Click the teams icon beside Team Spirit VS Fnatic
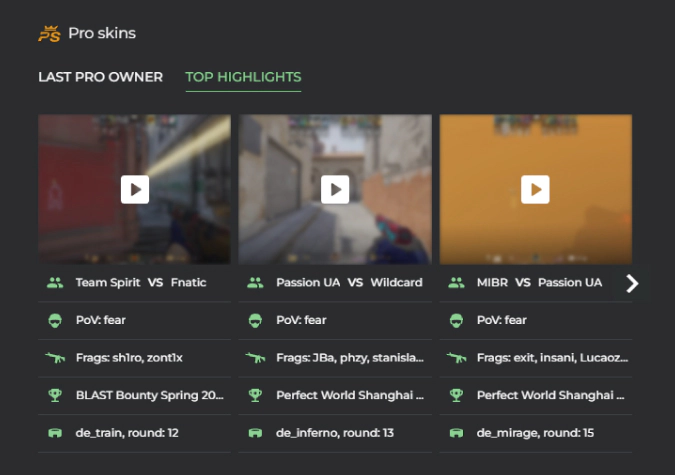This screenshot has height=475, width=675. tap(55, 283)
